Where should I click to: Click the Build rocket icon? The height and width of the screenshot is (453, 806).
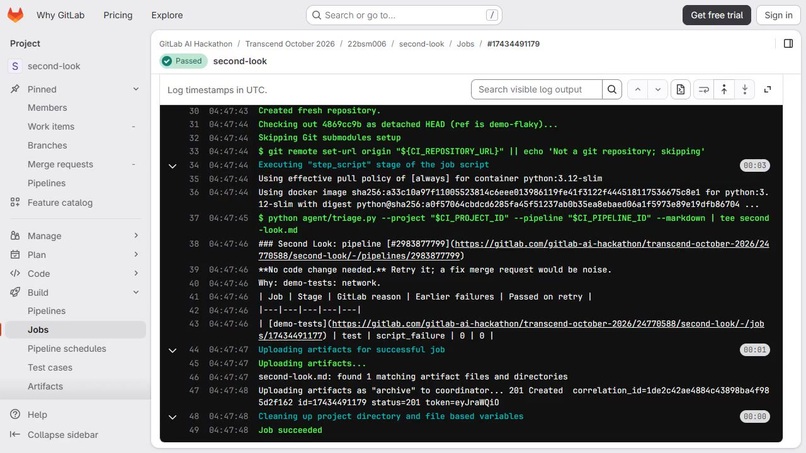(x=15, y=292)
